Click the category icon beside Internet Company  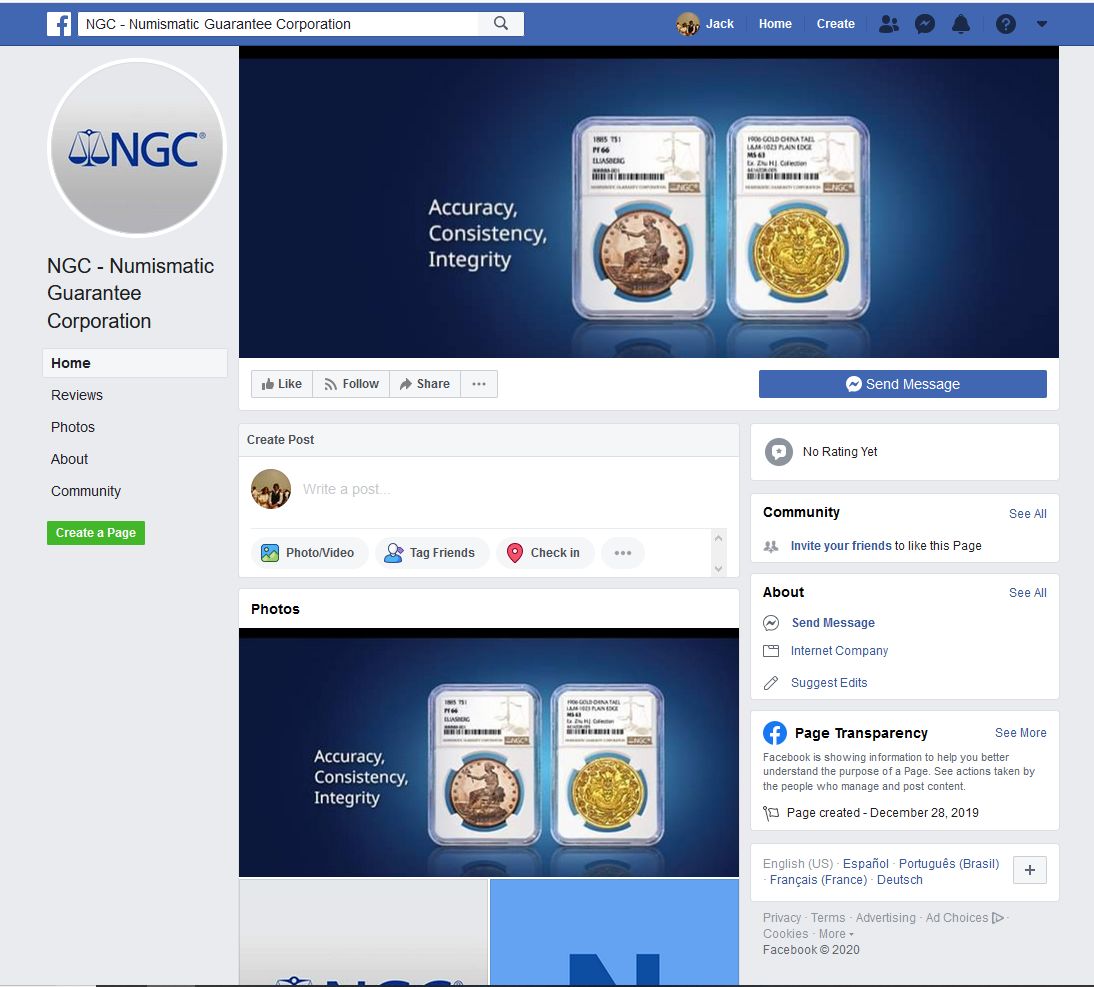[x=771, y=651]
